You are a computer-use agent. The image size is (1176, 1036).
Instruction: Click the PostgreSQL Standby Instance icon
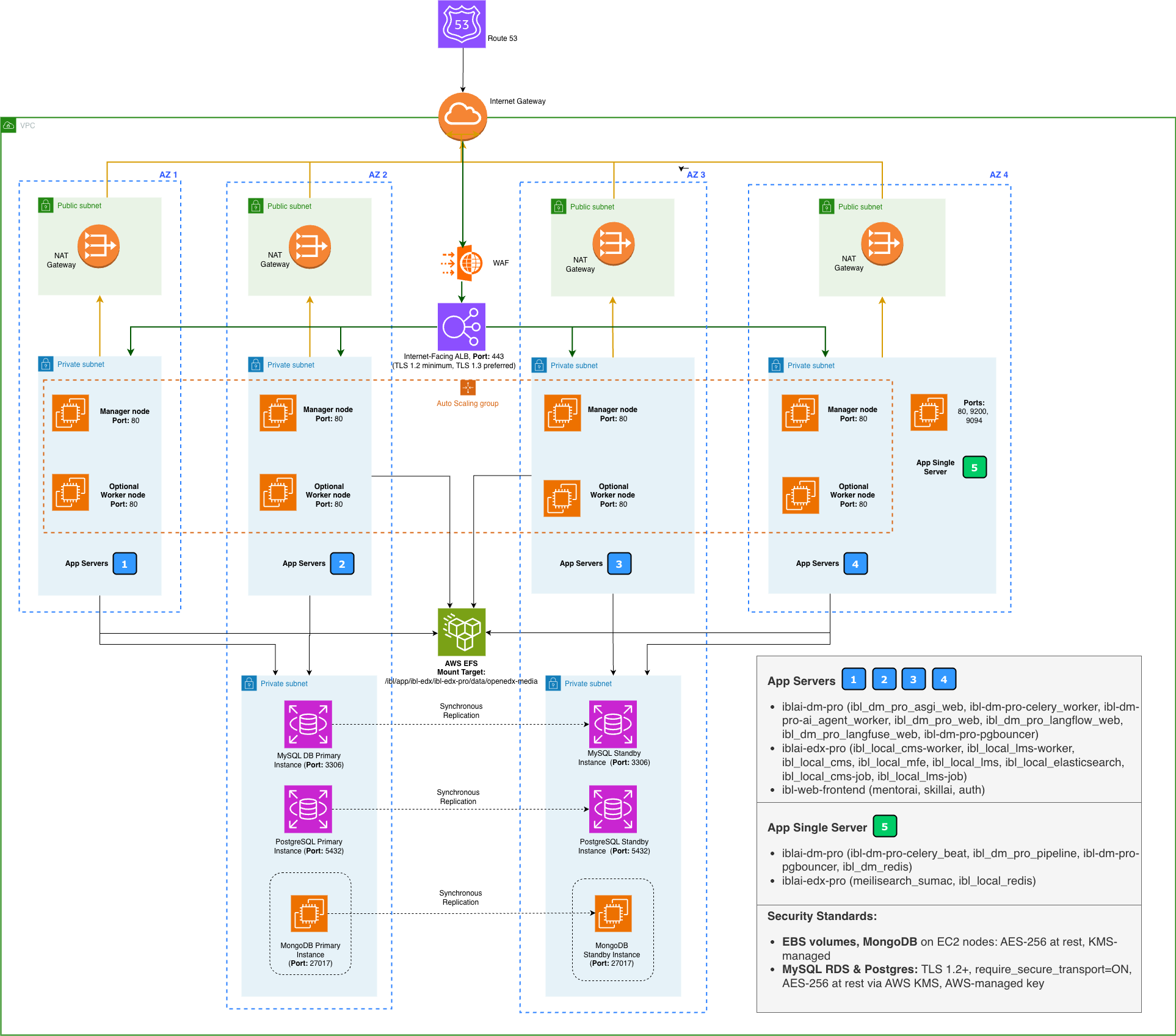(x=613, y=809)
